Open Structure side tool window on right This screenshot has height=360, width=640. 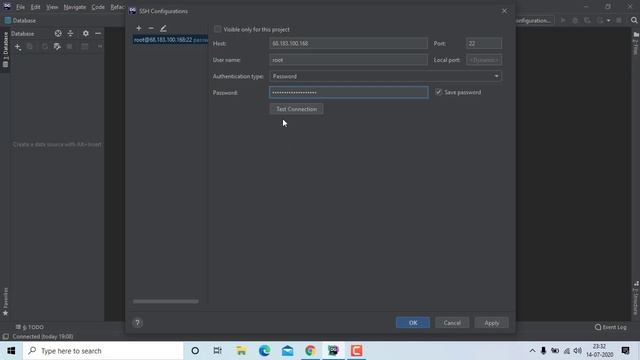tap(636, 298)
